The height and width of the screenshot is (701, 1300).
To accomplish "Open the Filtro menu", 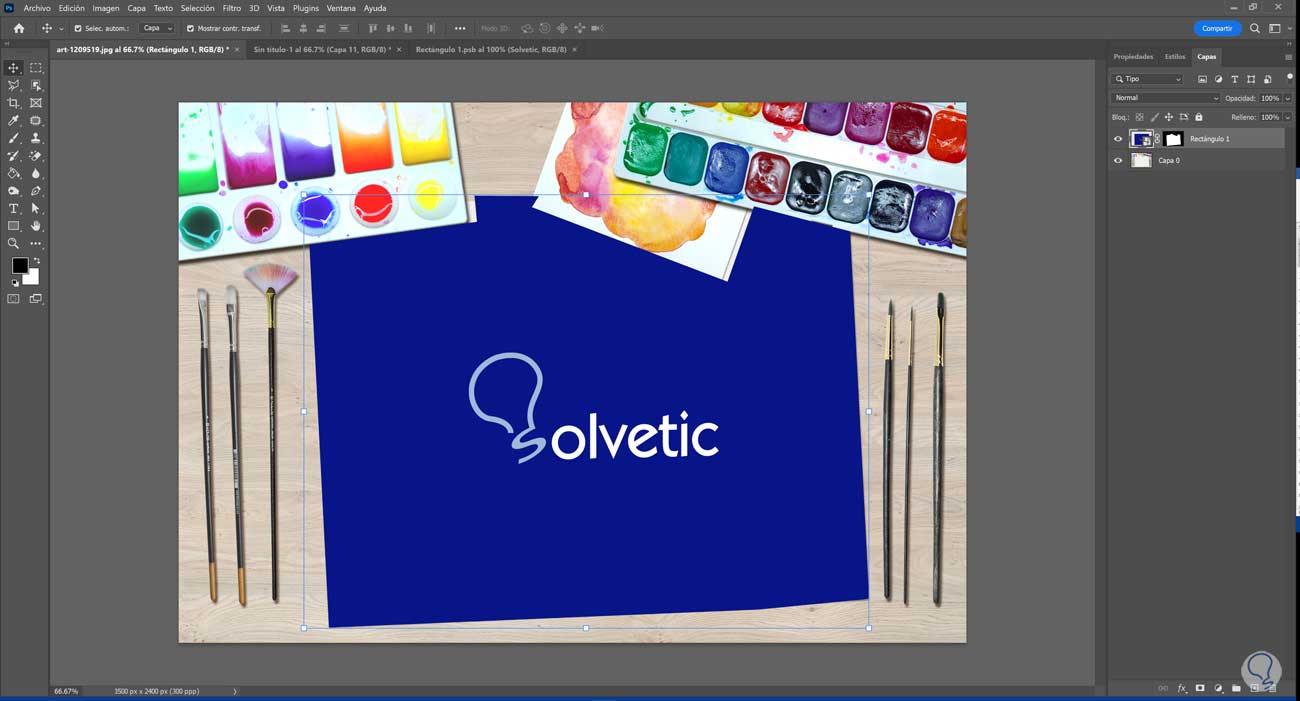I will click(231, 8).
